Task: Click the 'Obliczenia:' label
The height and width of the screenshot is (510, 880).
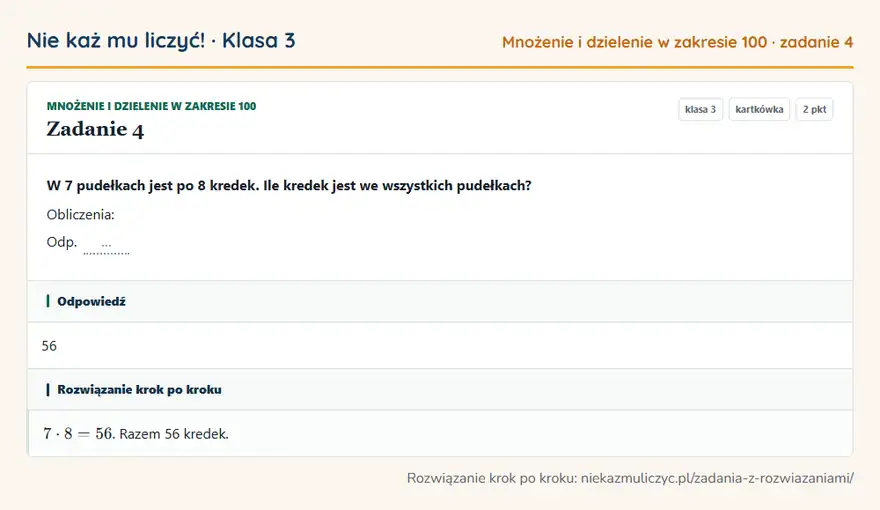Action: pos(80,214)
